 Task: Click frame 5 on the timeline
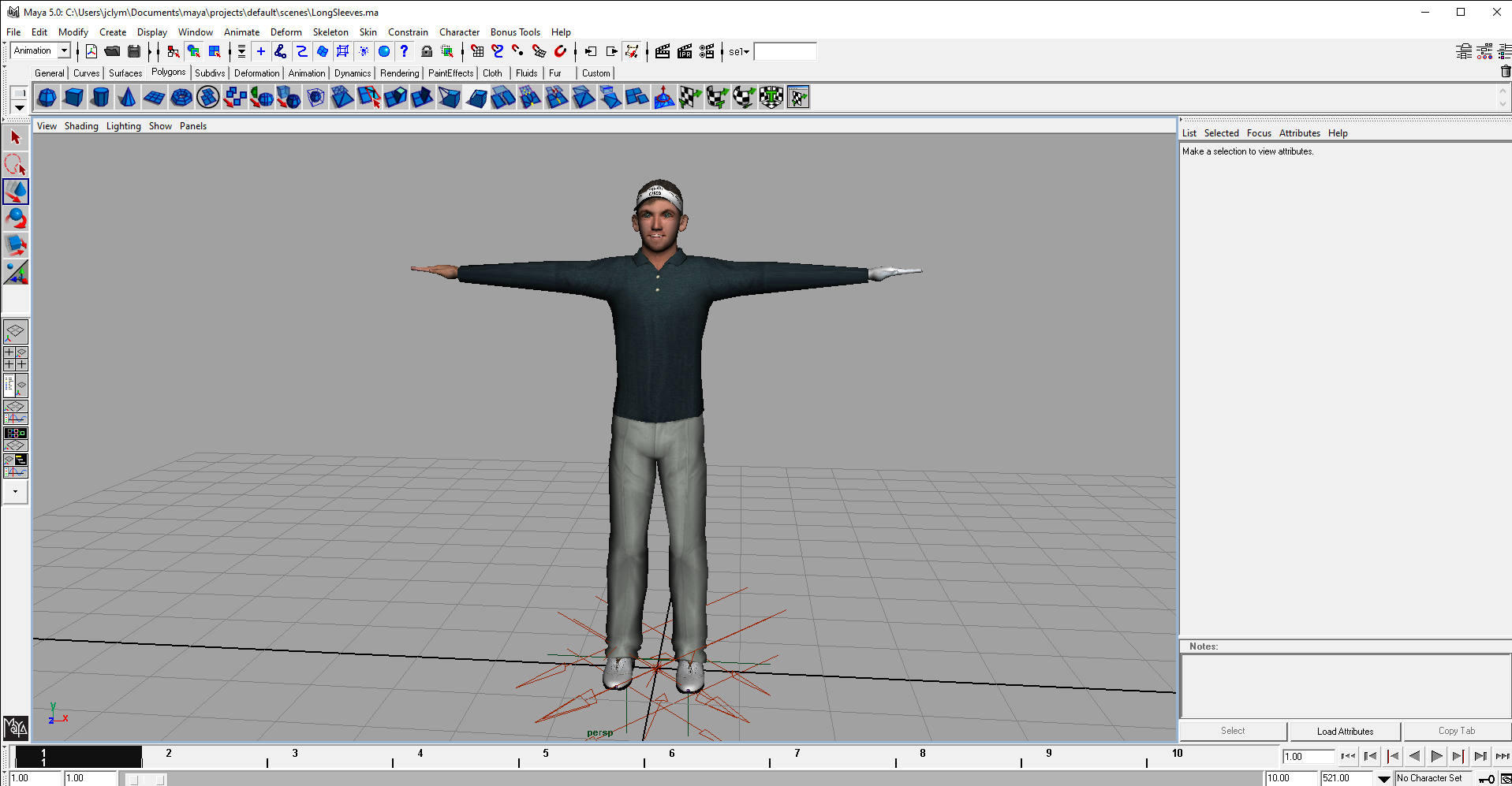click(x=546, y=758)
